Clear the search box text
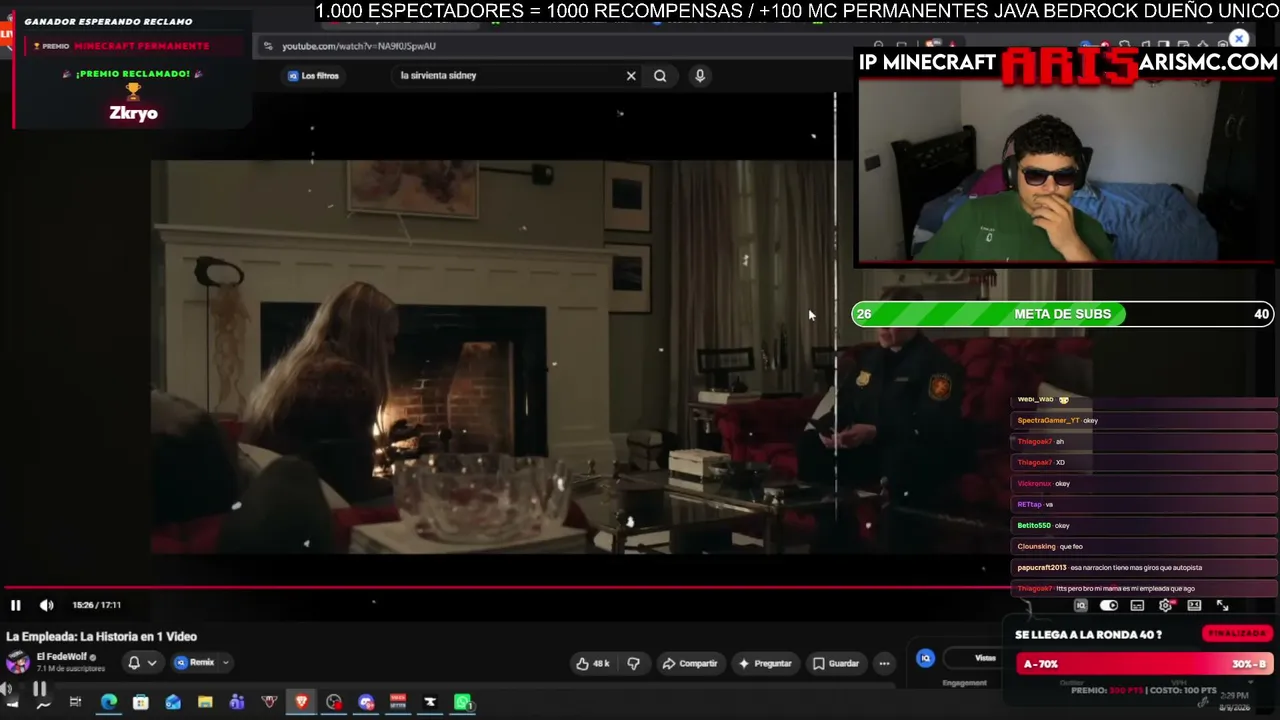This screenshot has width=1280, height=720. click(x=631, y=75)
